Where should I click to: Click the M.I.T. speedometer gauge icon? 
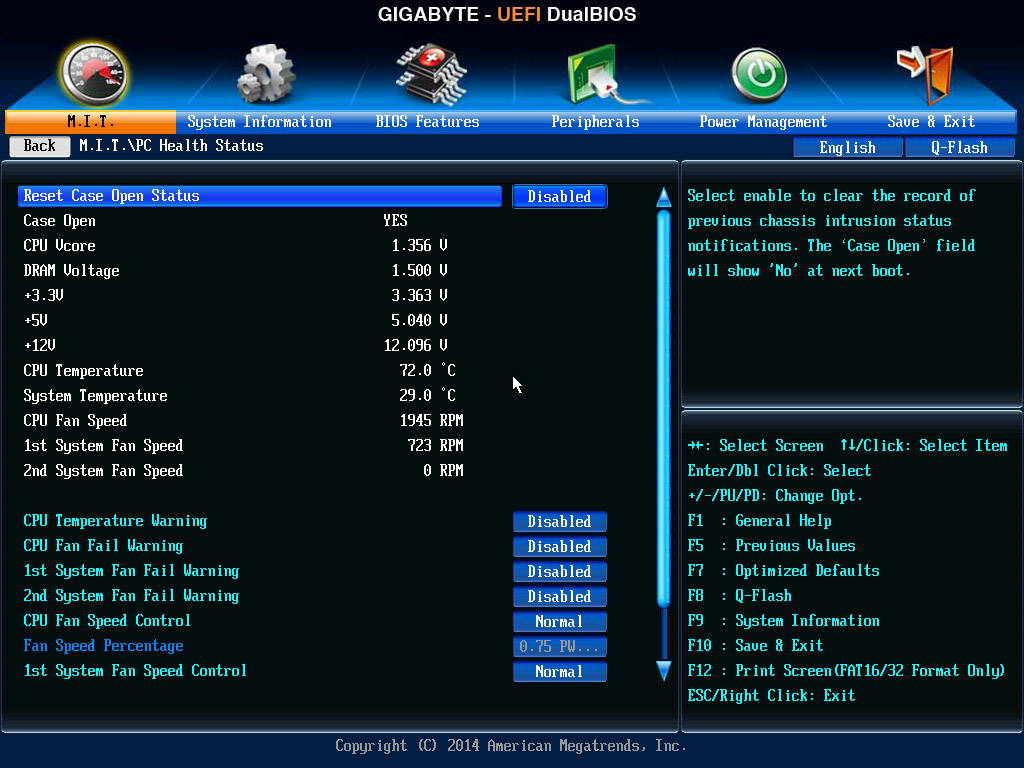pos(94,75)
